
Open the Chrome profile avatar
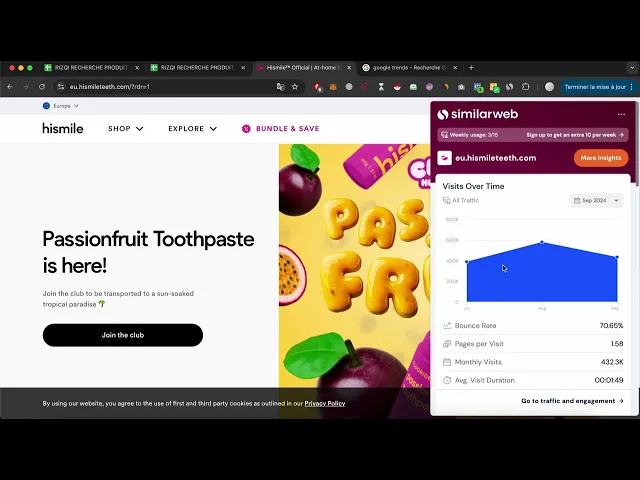click(x=549, y=87)
